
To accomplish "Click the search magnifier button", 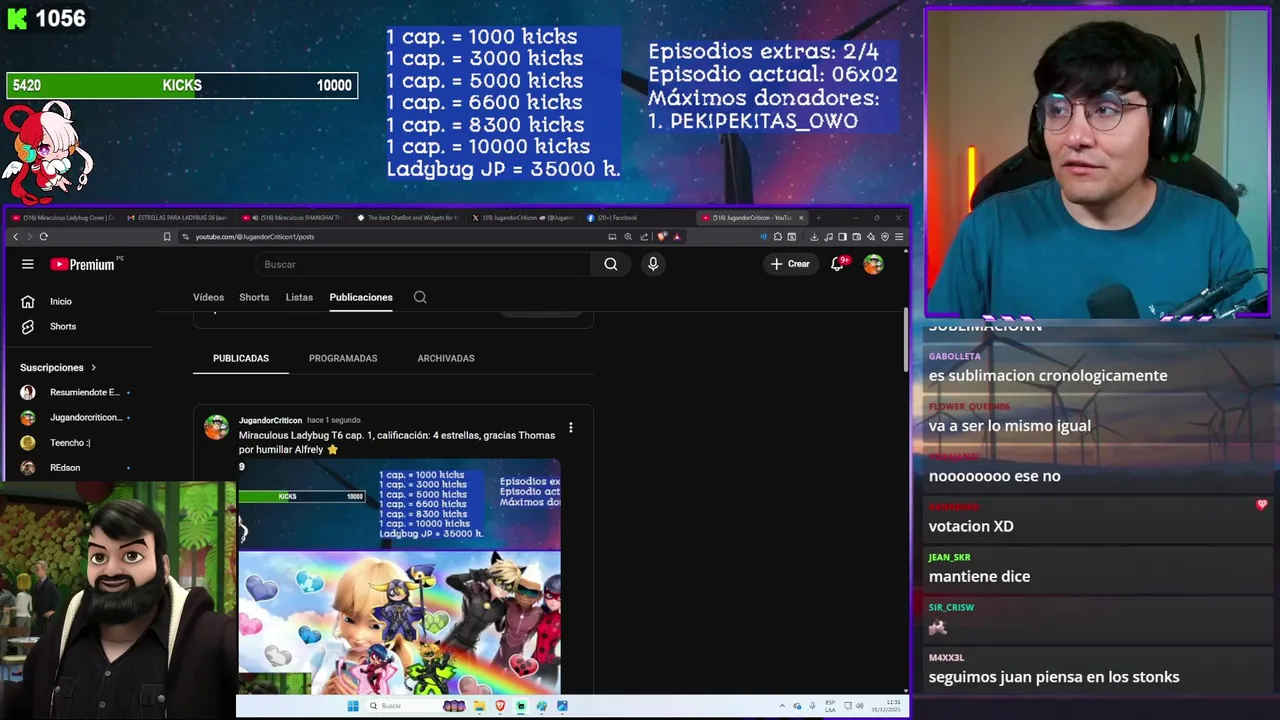I will [x=611, y=264].
